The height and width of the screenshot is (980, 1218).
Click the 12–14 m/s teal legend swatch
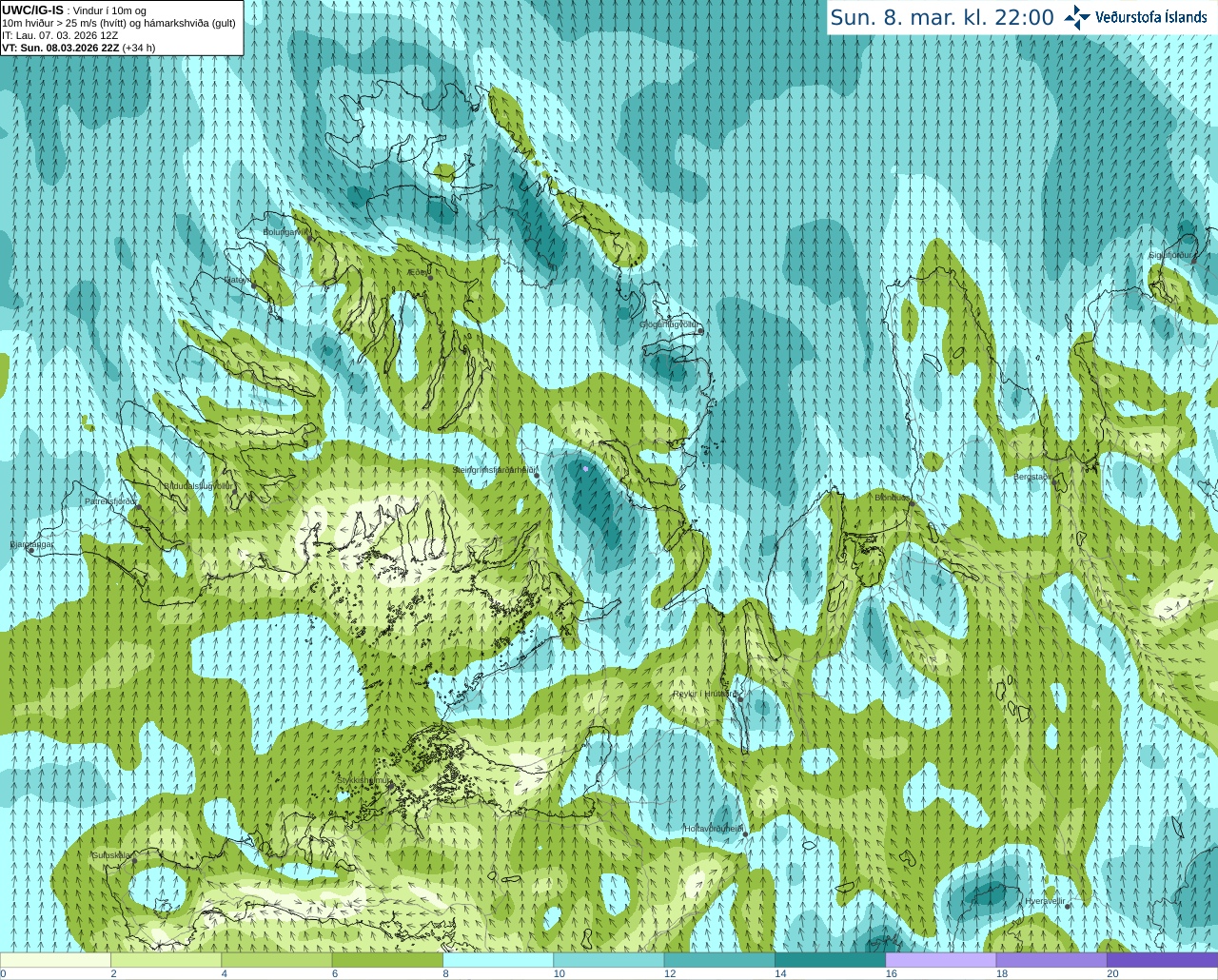click(719, 960)
